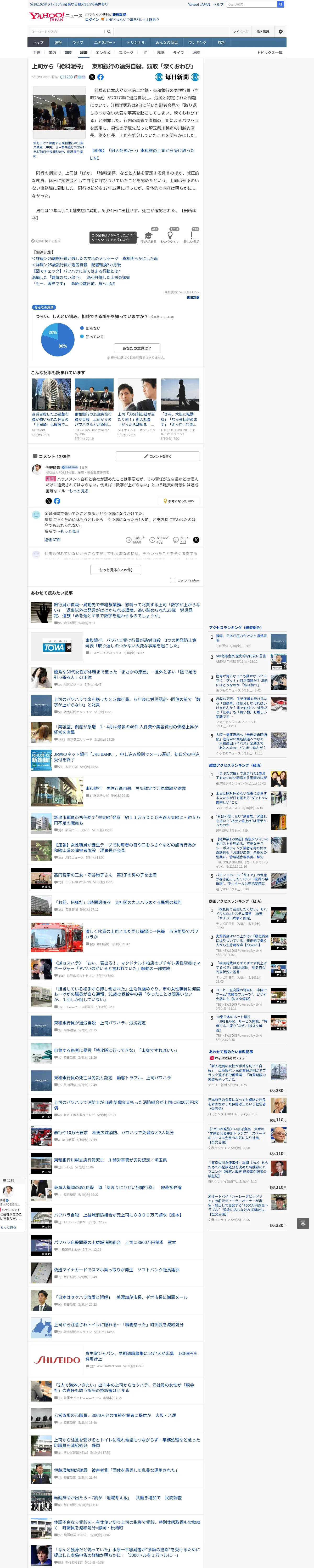Share article on Facebook below headline

pos(100,77)
